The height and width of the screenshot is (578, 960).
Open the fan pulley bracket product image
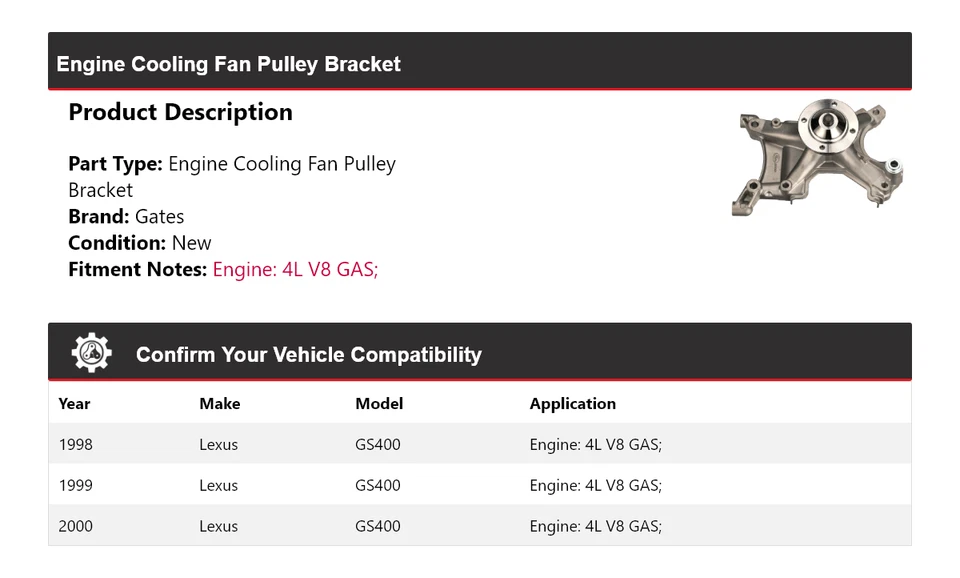pos(817,157)
